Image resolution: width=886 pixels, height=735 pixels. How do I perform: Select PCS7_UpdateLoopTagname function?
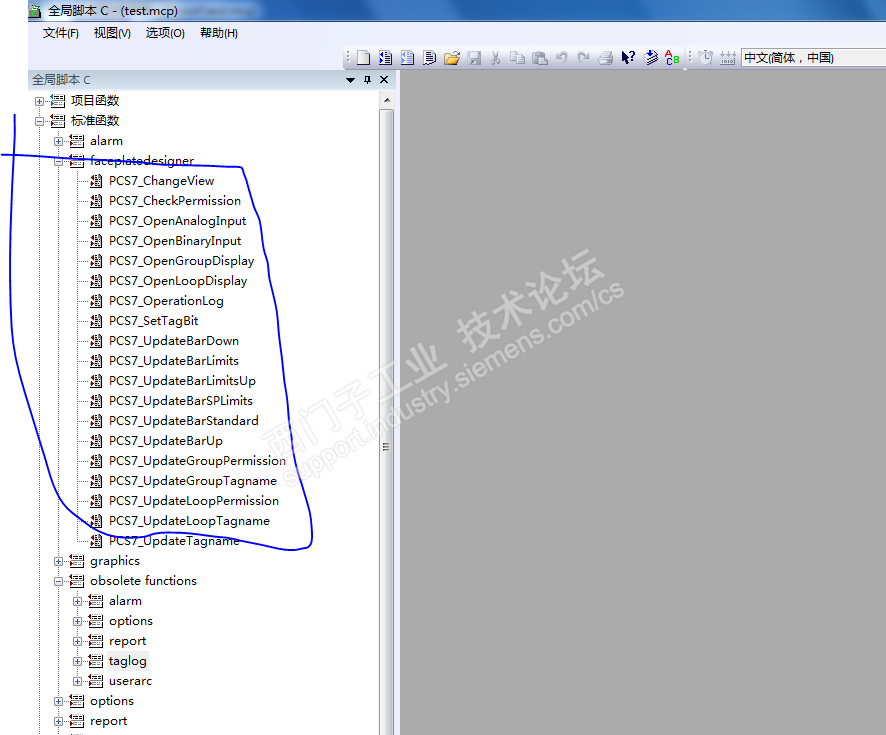(189, 521)
